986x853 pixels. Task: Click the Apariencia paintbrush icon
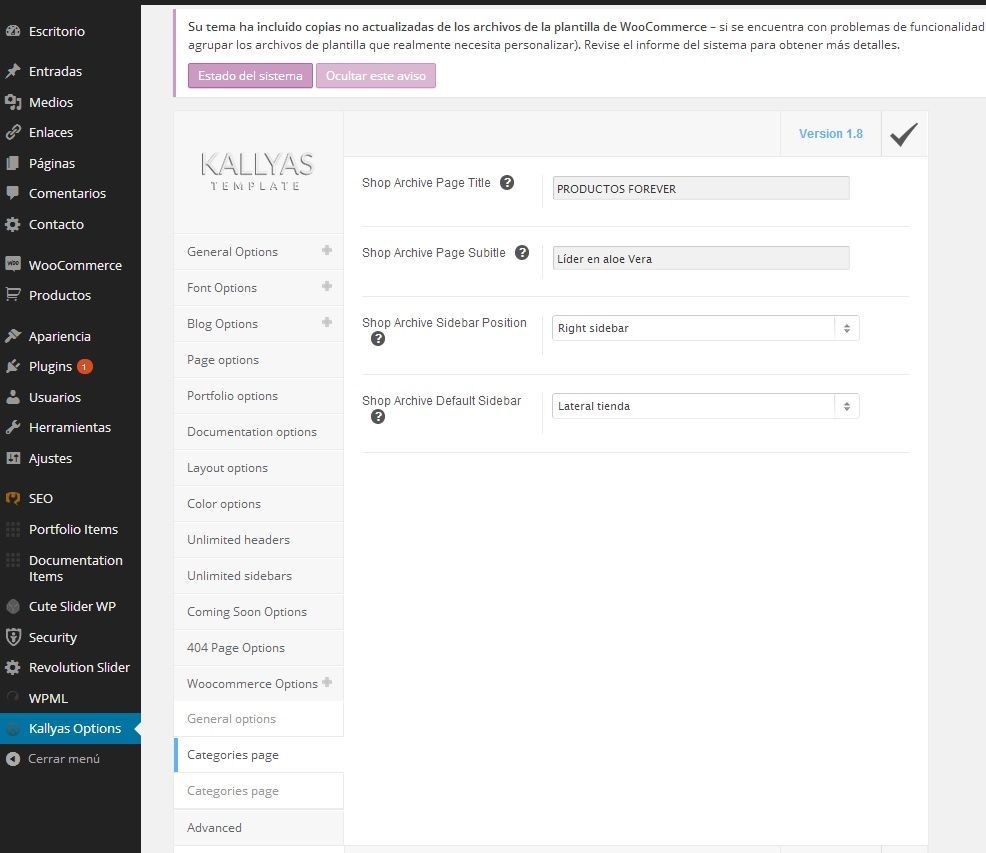pos(13,336)
